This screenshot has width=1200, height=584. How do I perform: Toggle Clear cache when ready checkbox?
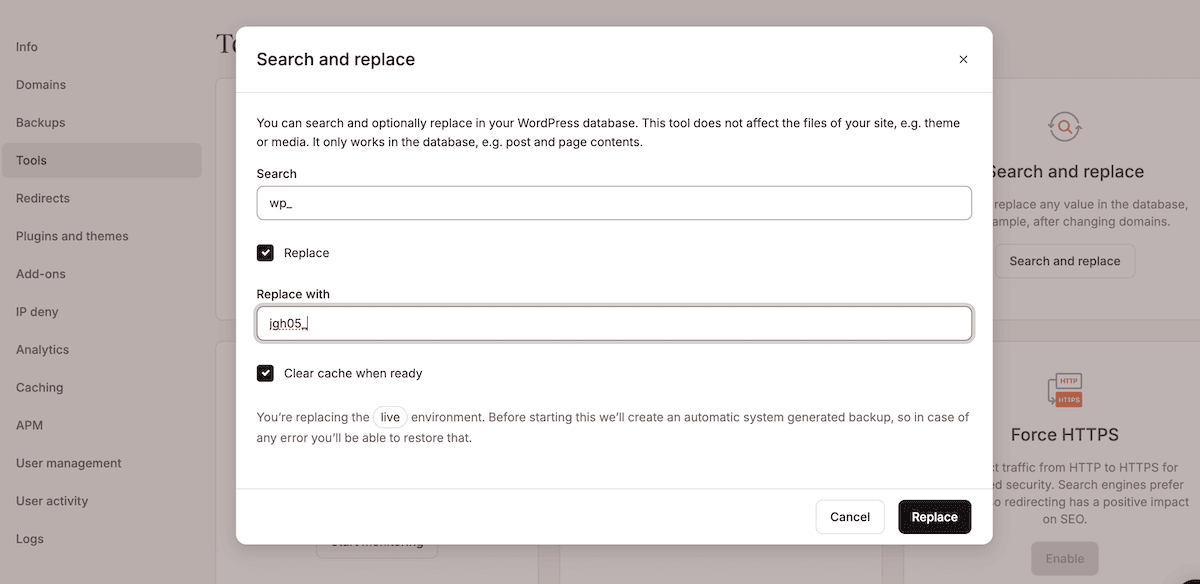coord(265,373)
